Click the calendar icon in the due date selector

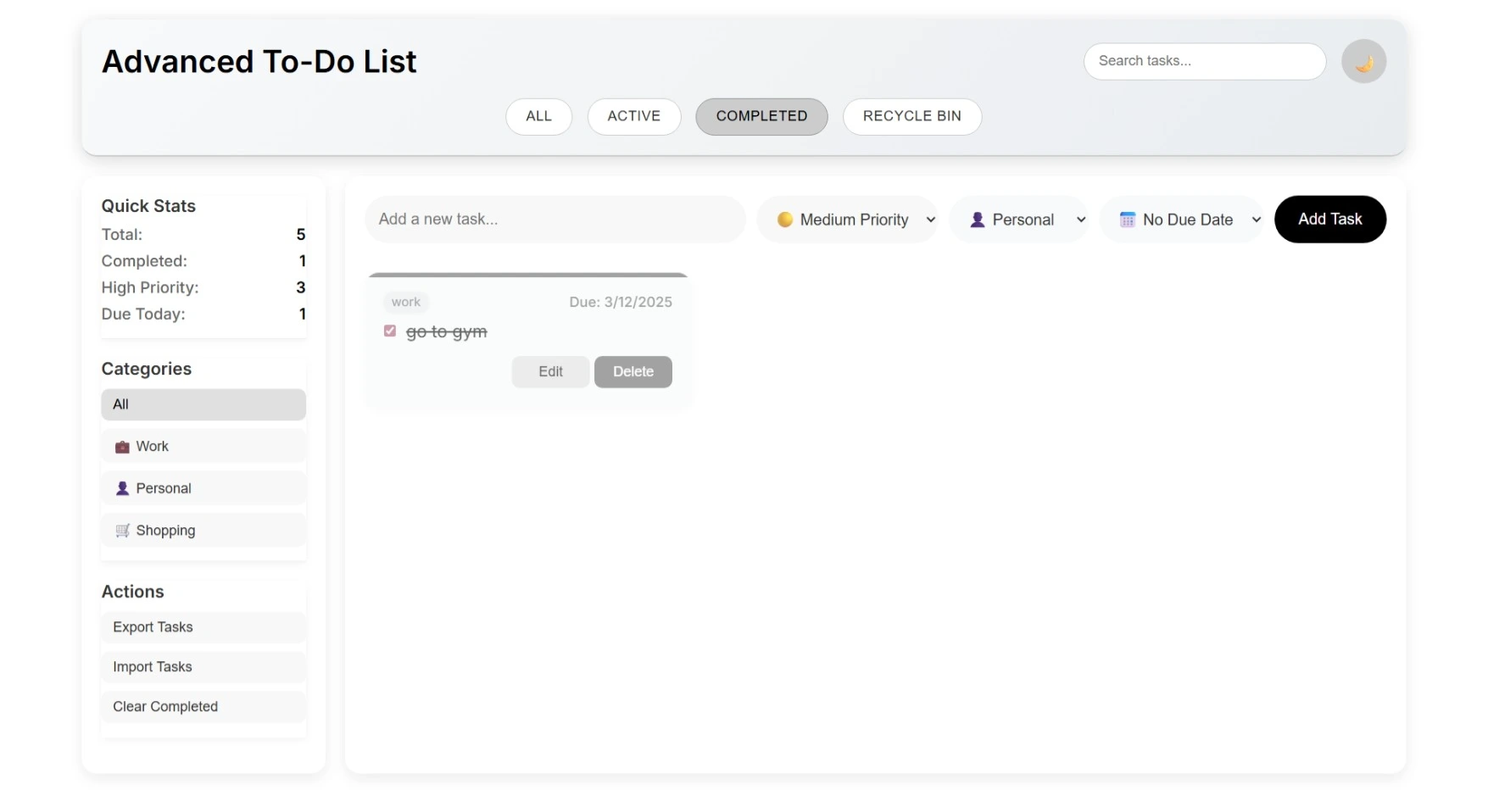tap(1127, 219)
